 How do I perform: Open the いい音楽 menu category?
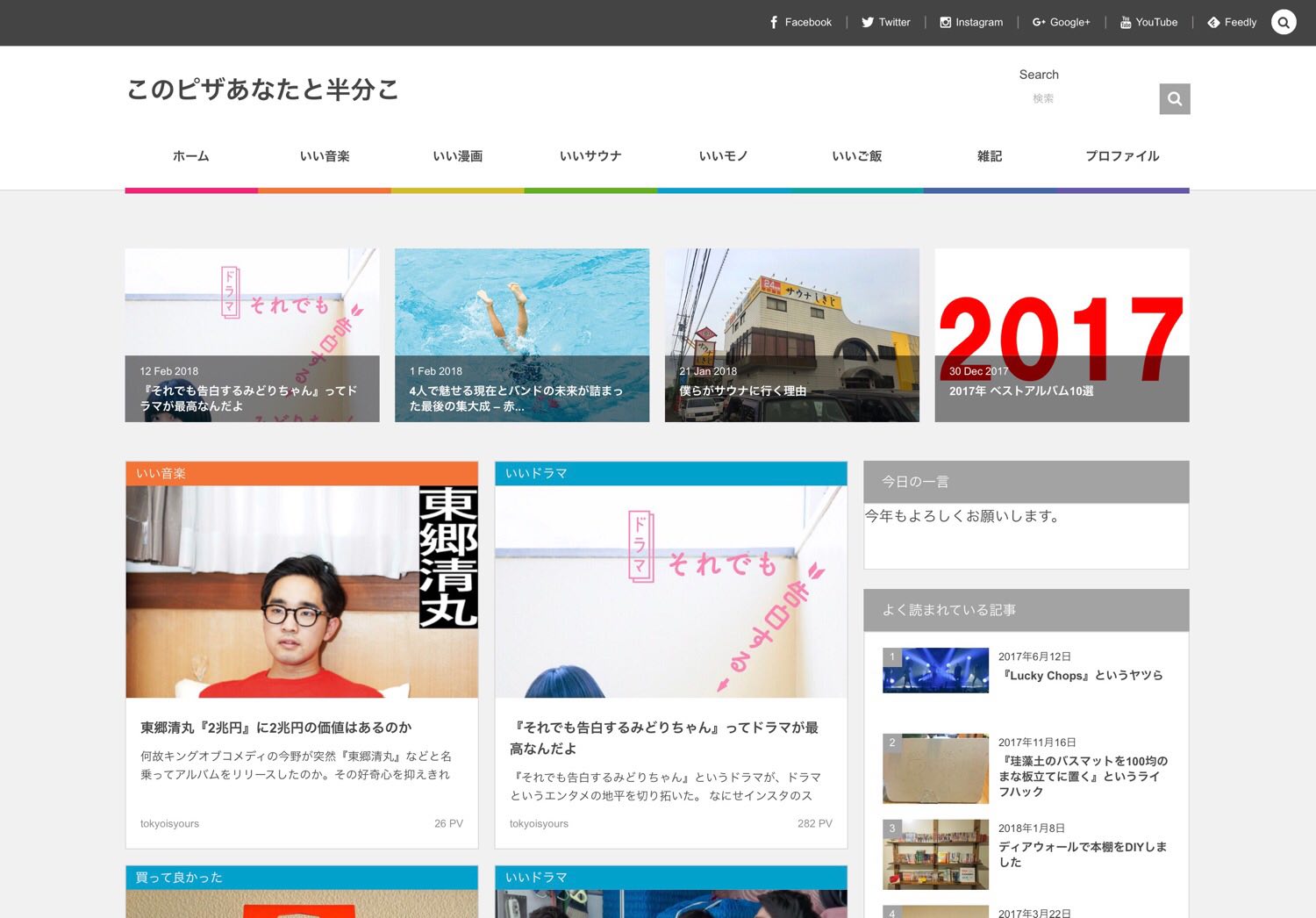coord(325,156)
